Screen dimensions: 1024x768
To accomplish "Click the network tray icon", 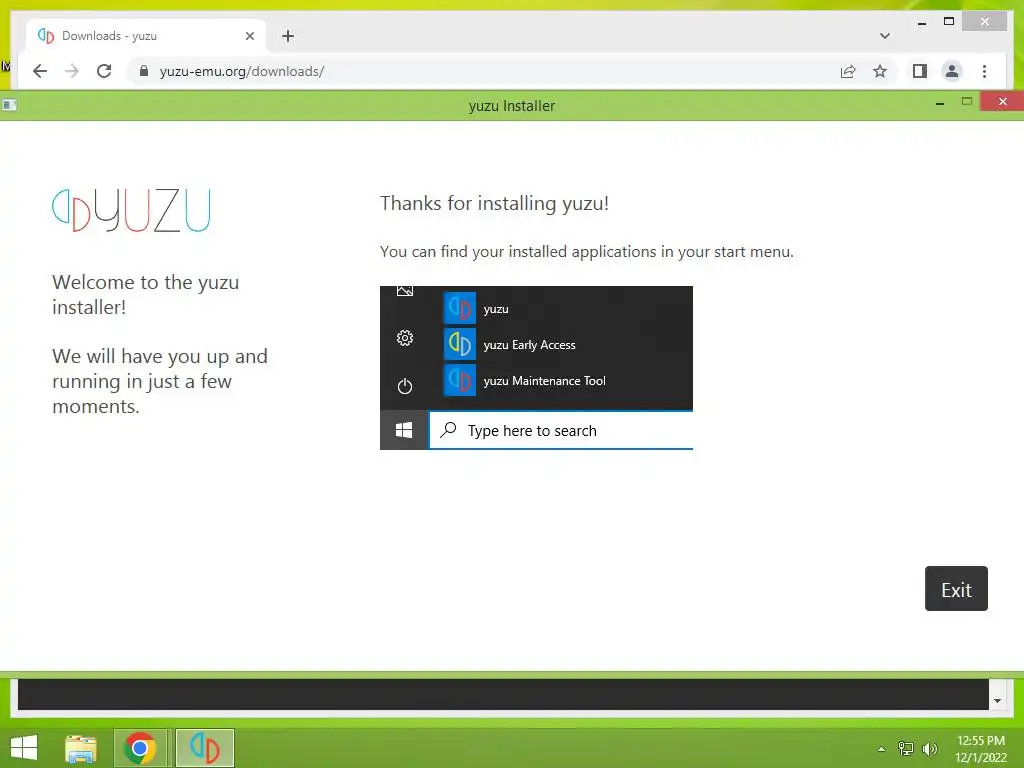I will 906,749.
